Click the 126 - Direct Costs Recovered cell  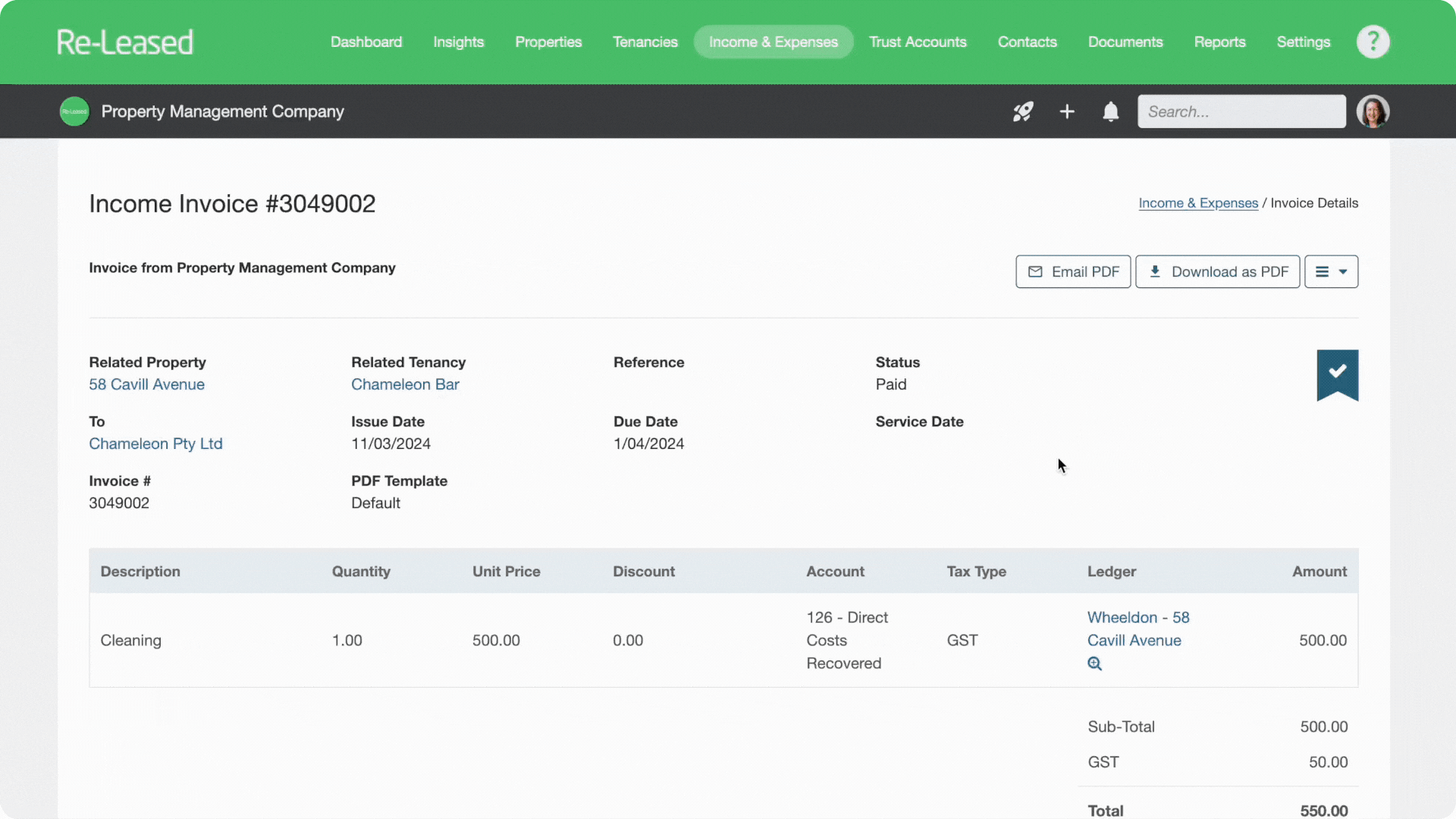847,640
